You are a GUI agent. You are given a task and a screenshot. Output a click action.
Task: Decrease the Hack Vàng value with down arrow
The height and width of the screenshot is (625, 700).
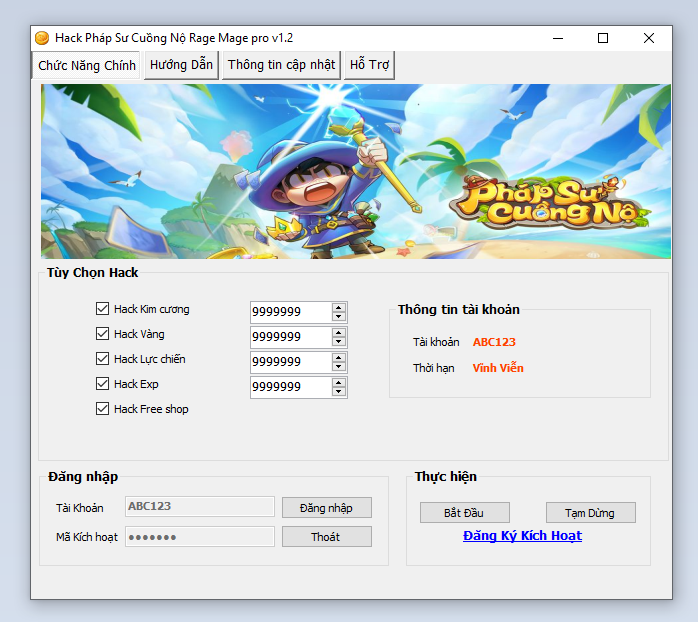[x=339, y=342]
